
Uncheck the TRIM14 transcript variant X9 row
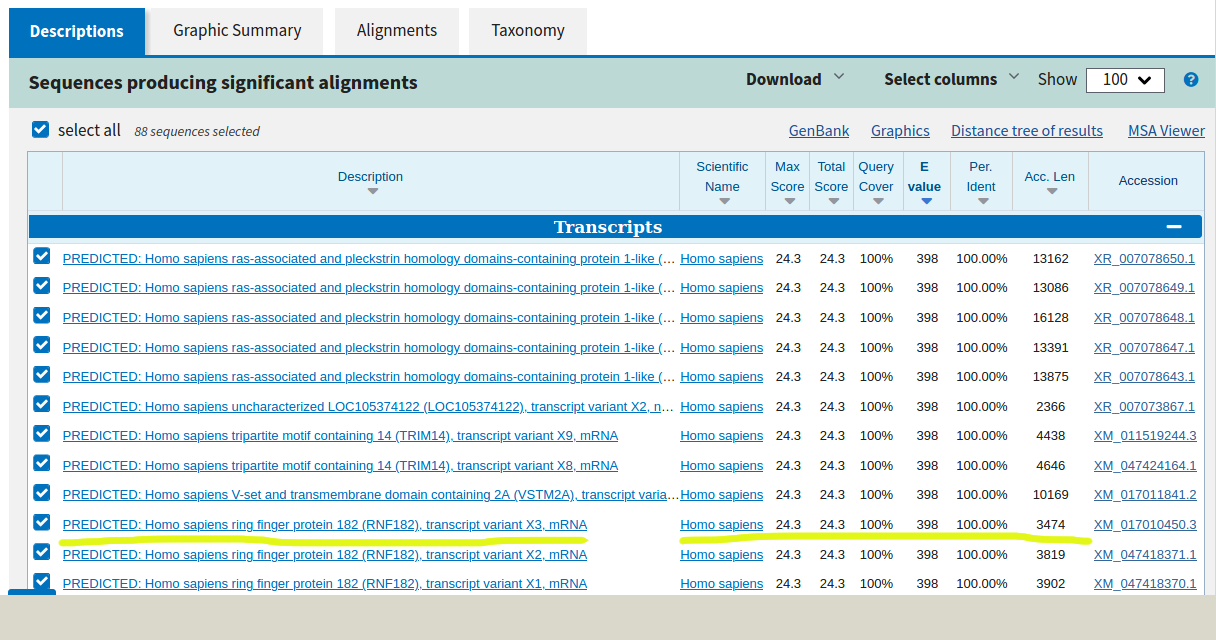point(42,434)
